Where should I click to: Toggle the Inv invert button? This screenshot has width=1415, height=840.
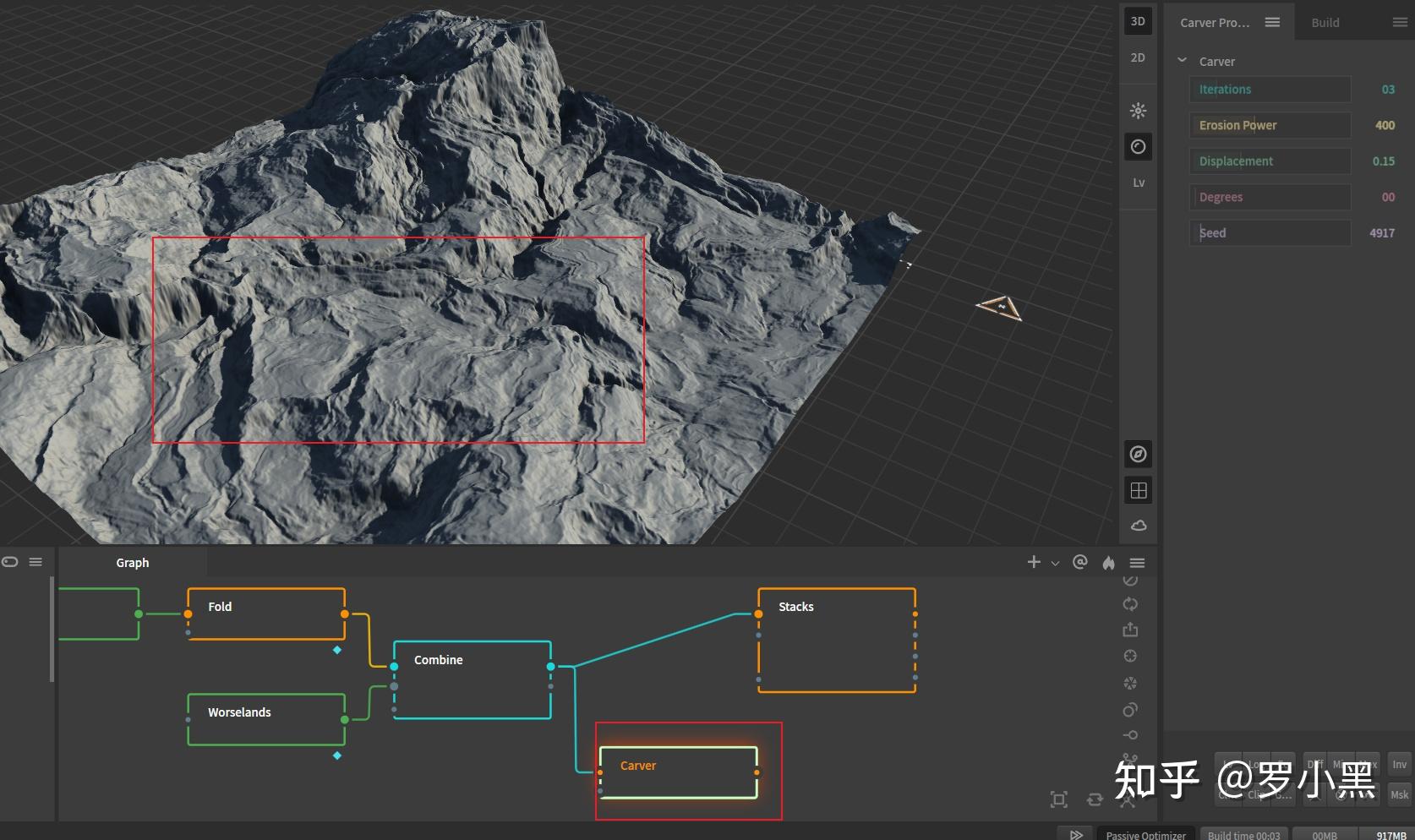[1399, 765]
